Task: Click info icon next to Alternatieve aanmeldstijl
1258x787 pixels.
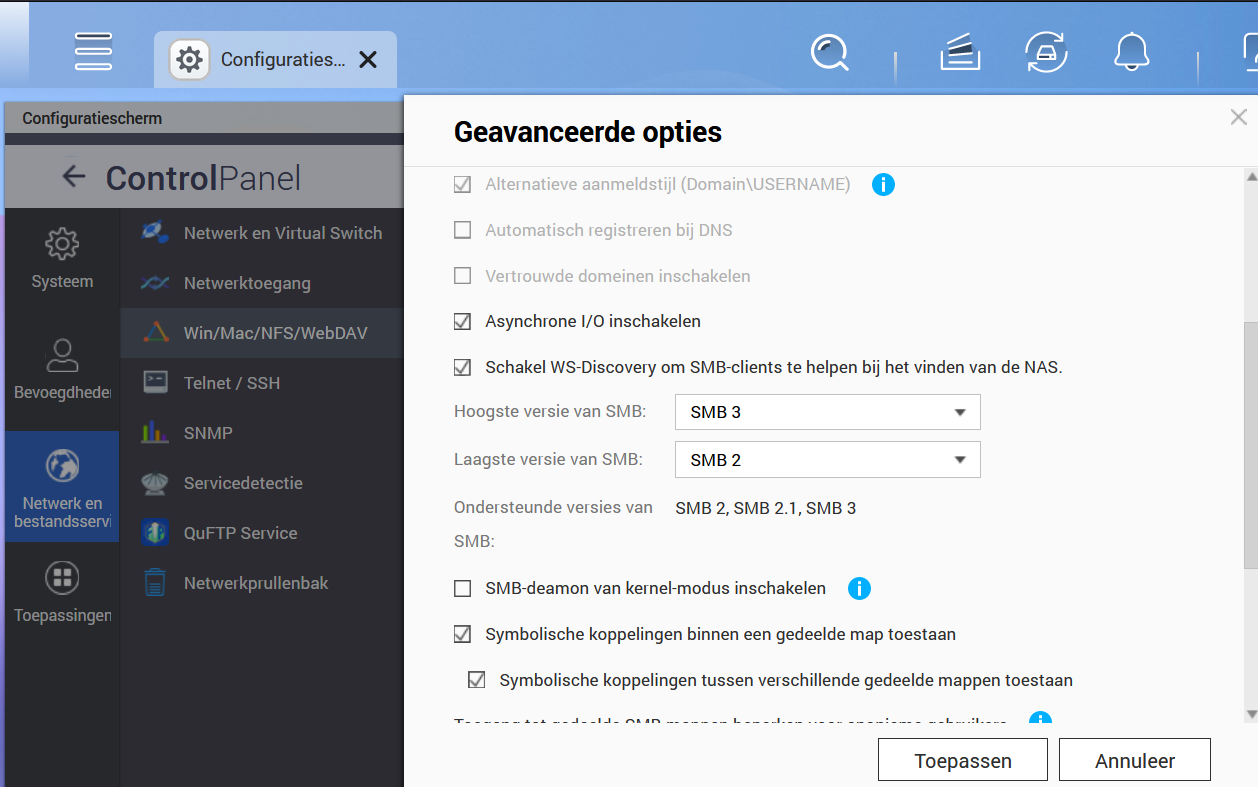Action: [883, 184]
